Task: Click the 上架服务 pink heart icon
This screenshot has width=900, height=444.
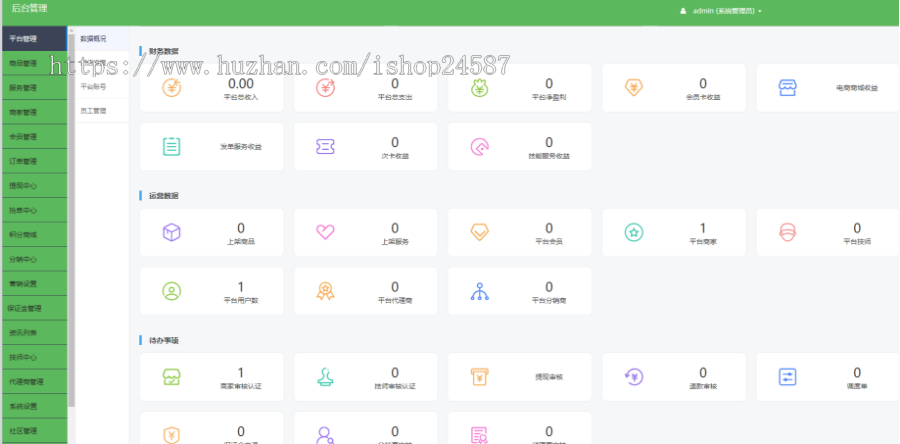Action: (x=325, y=232)
